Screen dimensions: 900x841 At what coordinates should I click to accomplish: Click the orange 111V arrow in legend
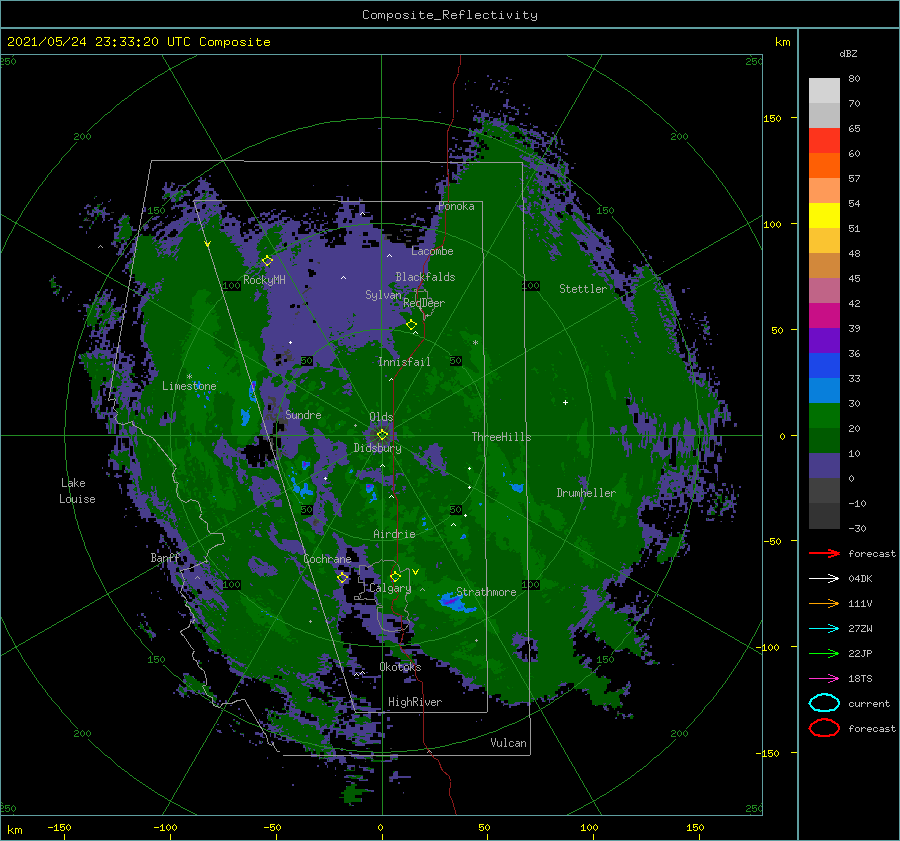click(x=824, y=603)
